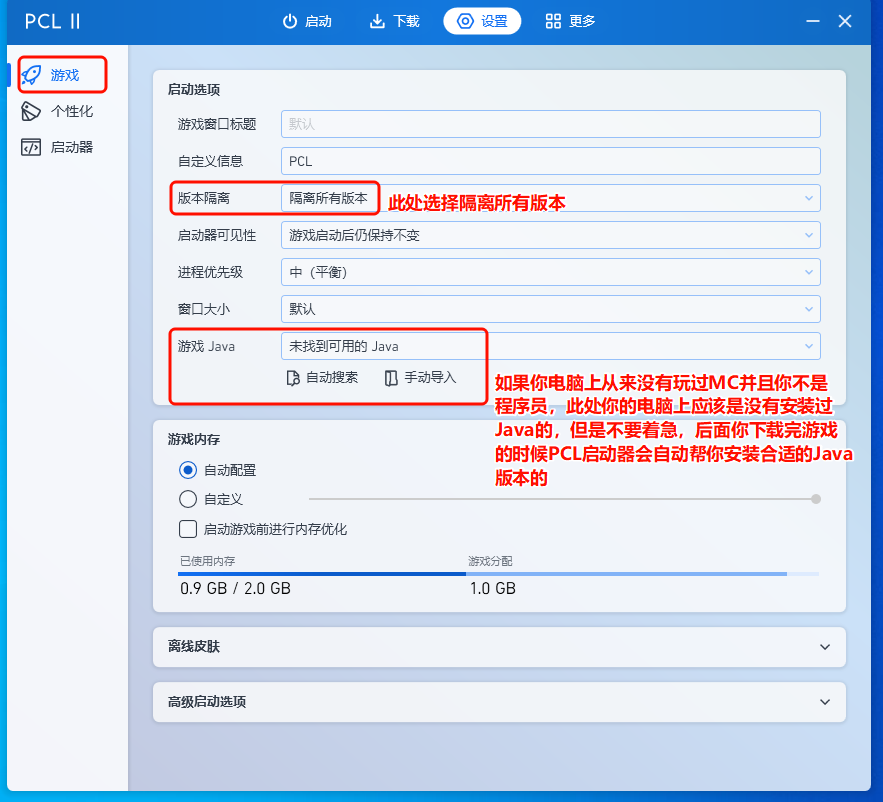
Task: Click the 游戏窗口标题 input field
Action: 550,124
